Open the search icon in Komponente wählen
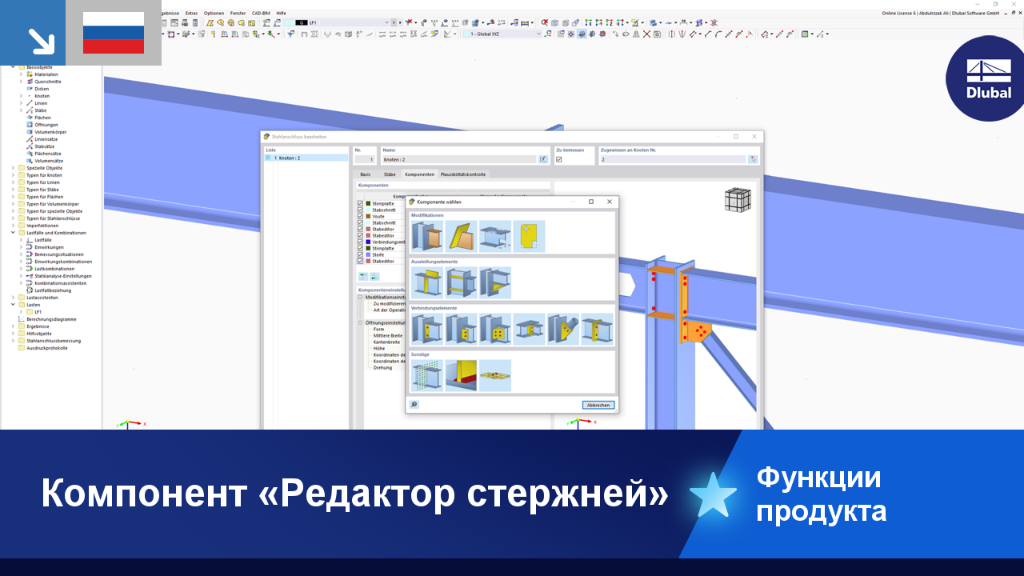 click(414, 405)
